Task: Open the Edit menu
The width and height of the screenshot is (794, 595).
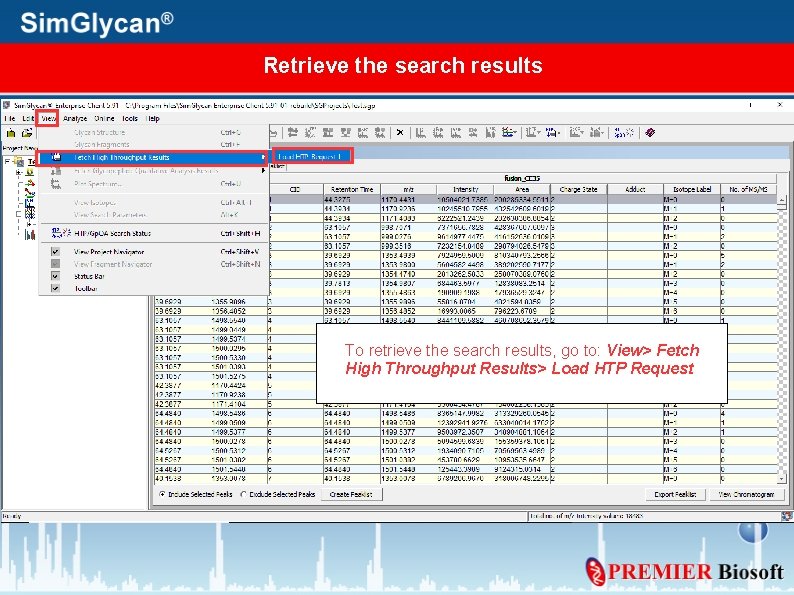Action: tap(28, 118)
